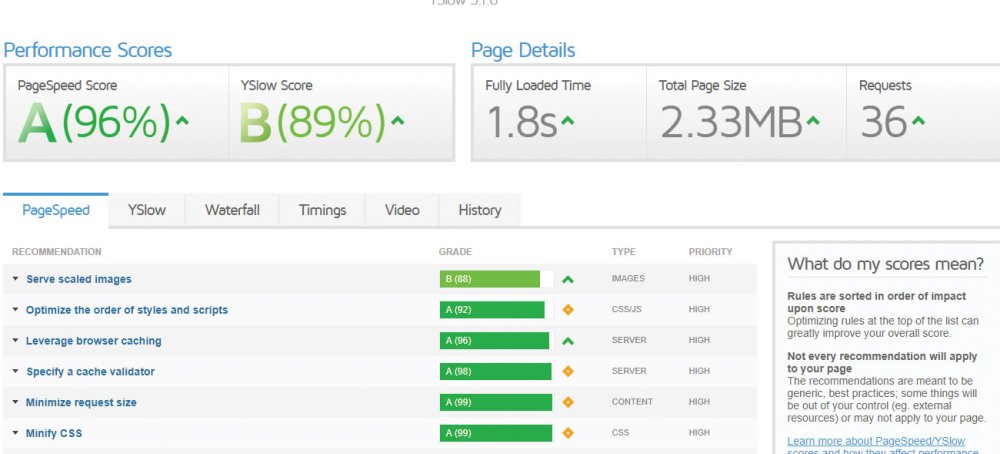Click the YSlow Score B (89%) value
Viewport: 1000px width, 454px height.
click(313, 122)
